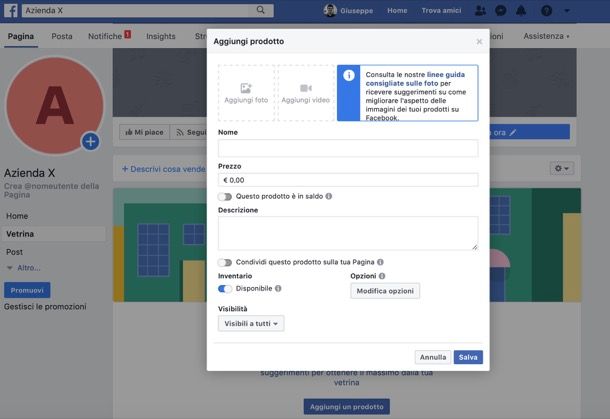
Task: Focus the Nome input field
Action: (x=348, y=148)
